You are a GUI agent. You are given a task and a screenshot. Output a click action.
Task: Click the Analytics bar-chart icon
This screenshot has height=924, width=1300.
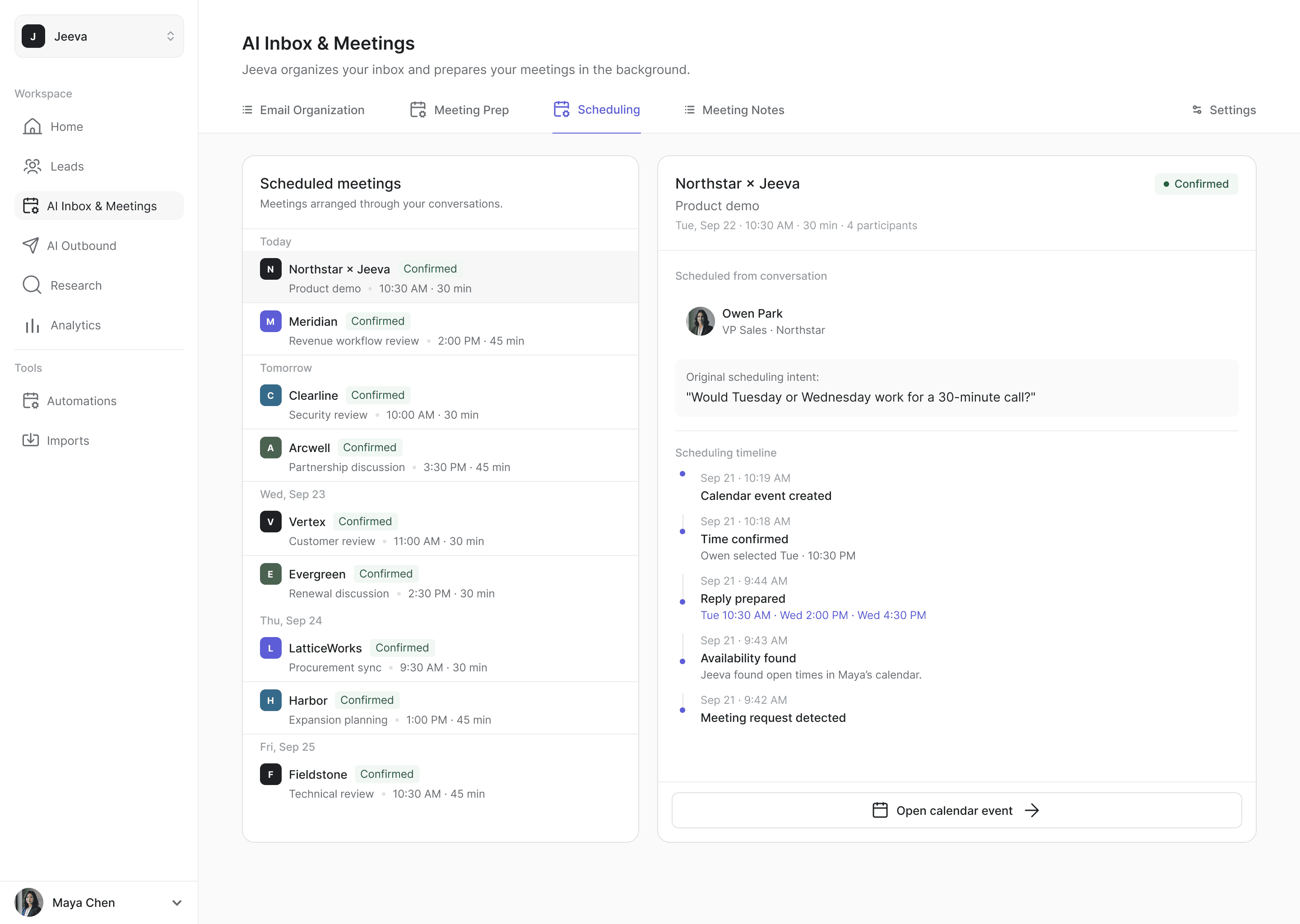(32, 325)
